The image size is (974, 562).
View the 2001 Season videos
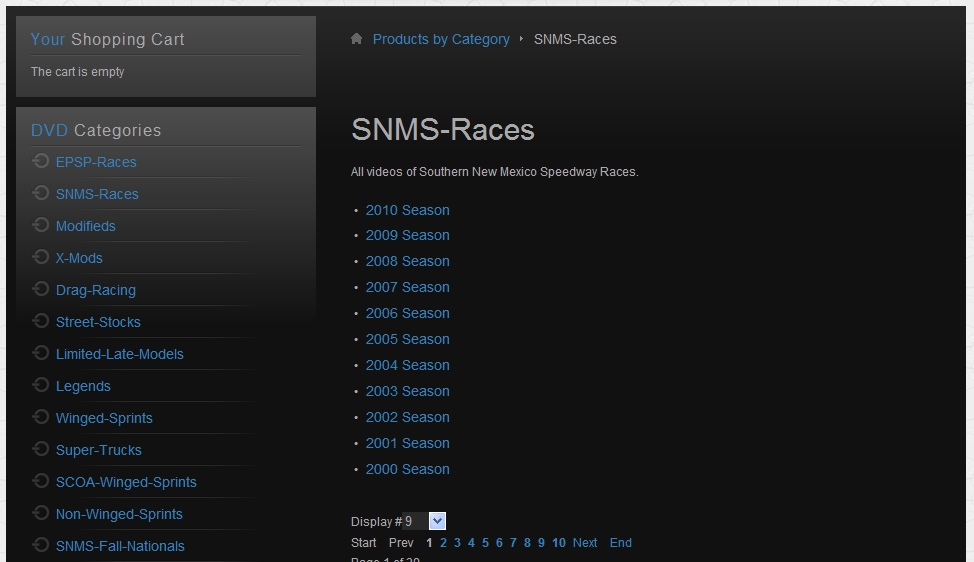(x=407, y=443)
